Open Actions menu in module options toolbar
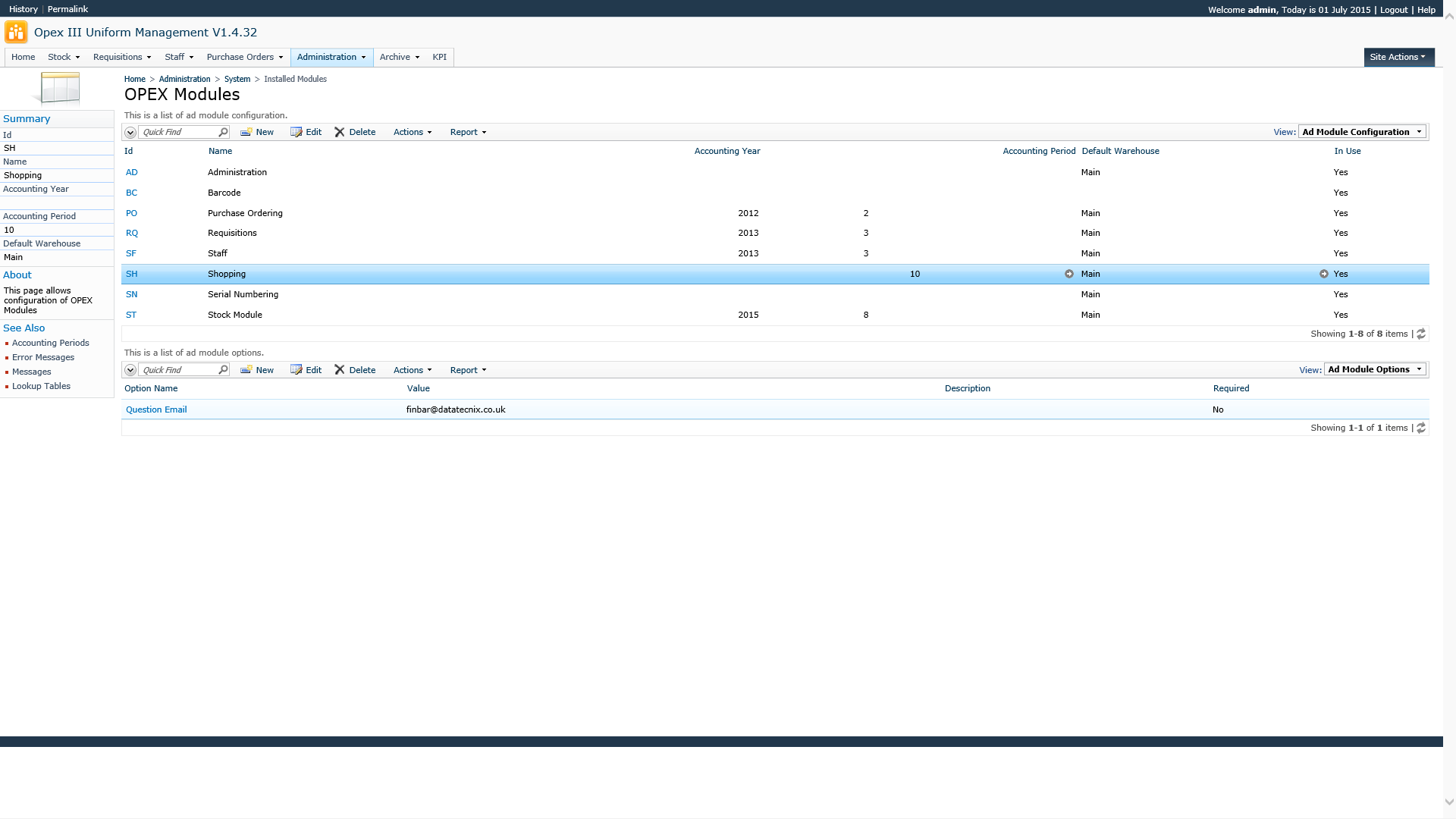The height and width of the screenshot is (819, 1456). tap(412, 370)
